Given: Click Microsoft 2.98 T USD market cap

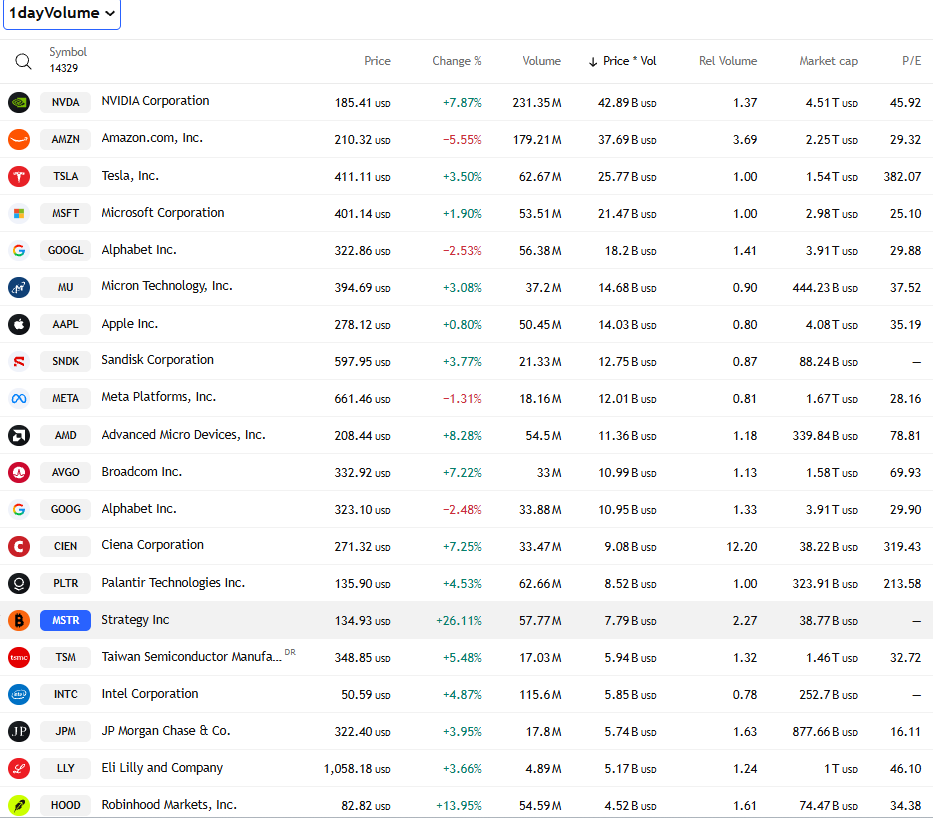Looking at the screenshot, I should pos(832,214).
